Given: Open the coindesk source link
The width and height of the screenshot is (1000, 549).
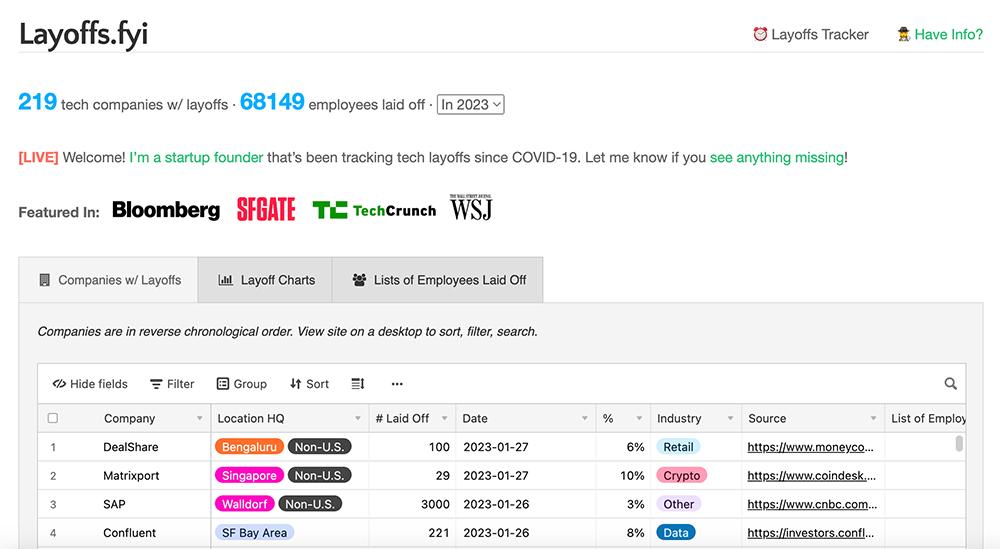Looking at the screenshot, I should (812, 476).
